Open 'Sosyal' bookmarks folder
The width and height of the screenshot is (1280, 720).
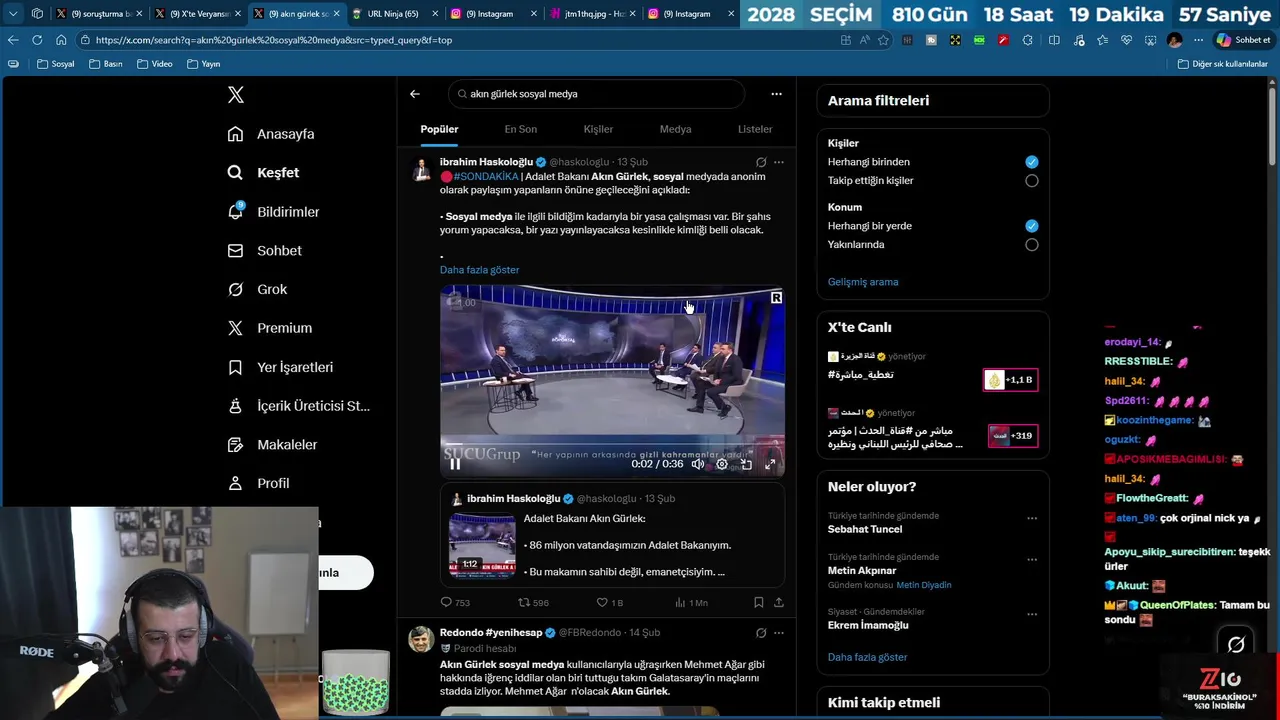[x=55, y=64]
